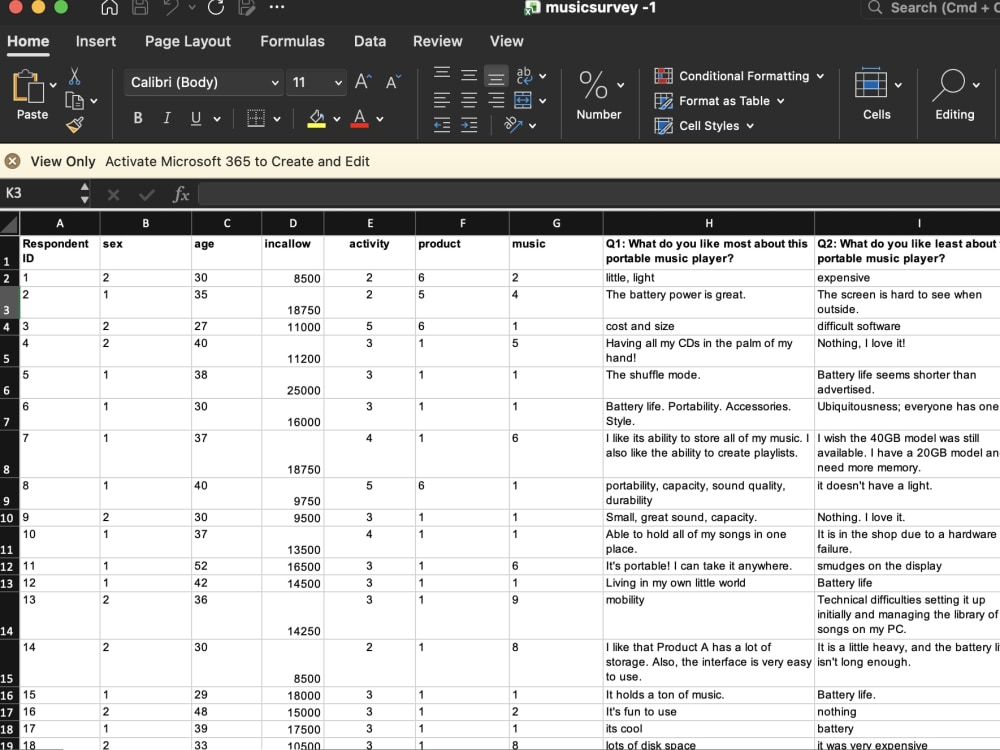
Task: Expand Conditional Formatting menu arrow
Action: [820, 76]
